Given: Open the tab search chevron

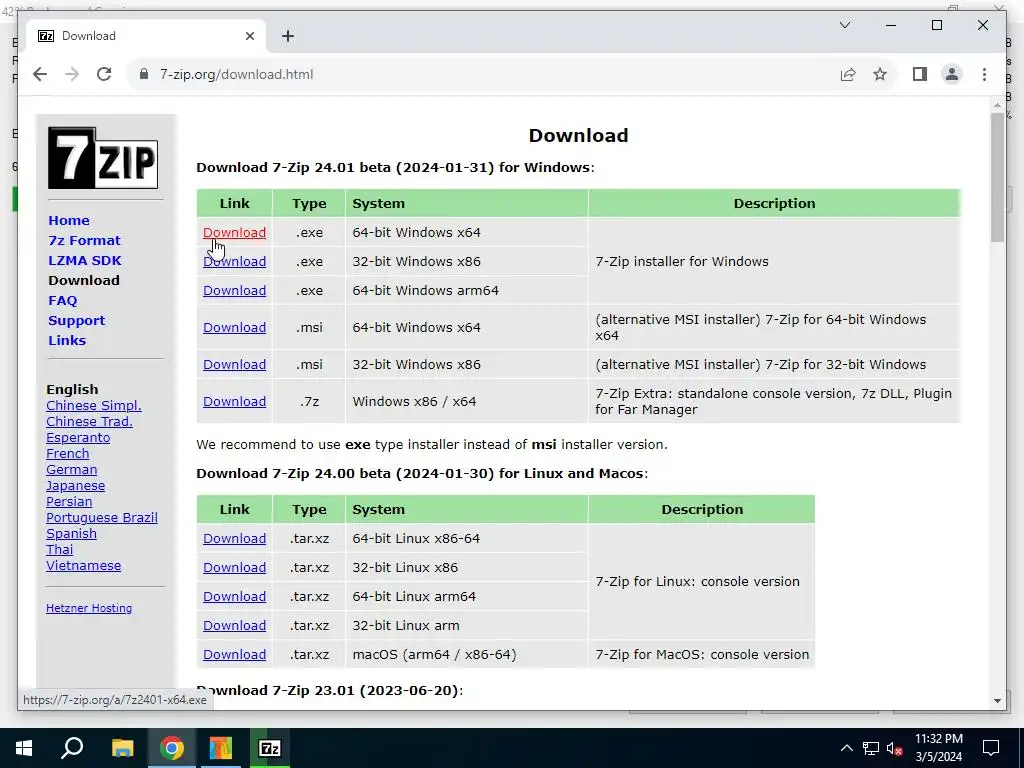Looking at the screenshot, I should point(844,25).
